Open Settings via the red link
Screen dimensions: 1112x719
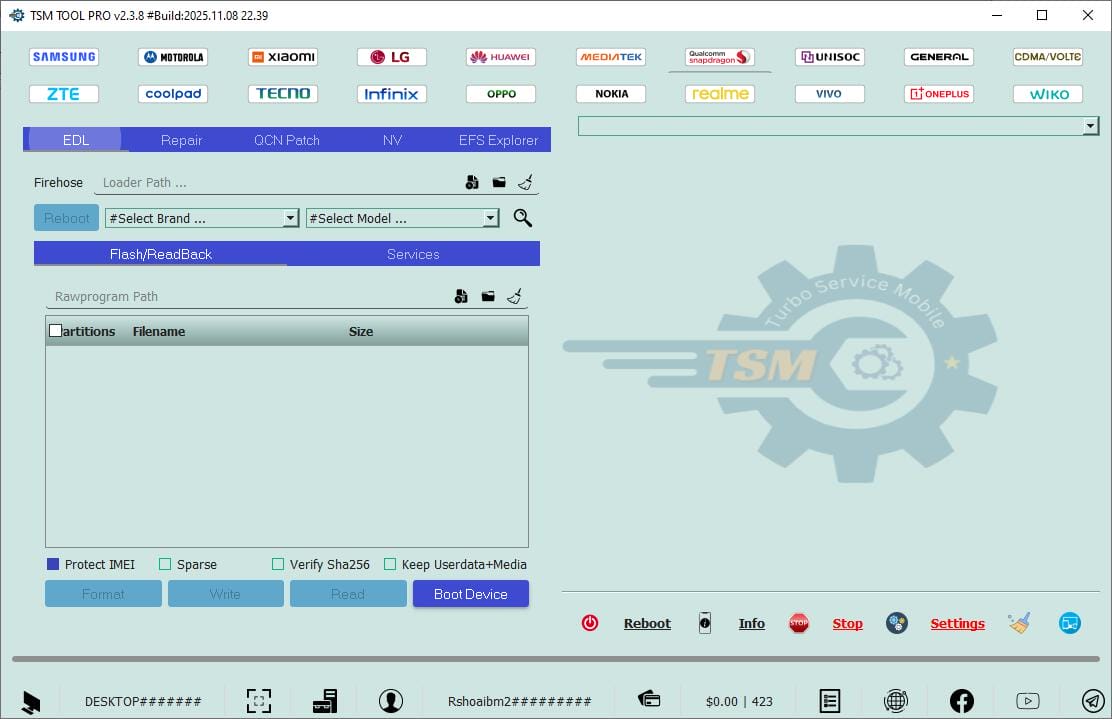coord(957,622)
